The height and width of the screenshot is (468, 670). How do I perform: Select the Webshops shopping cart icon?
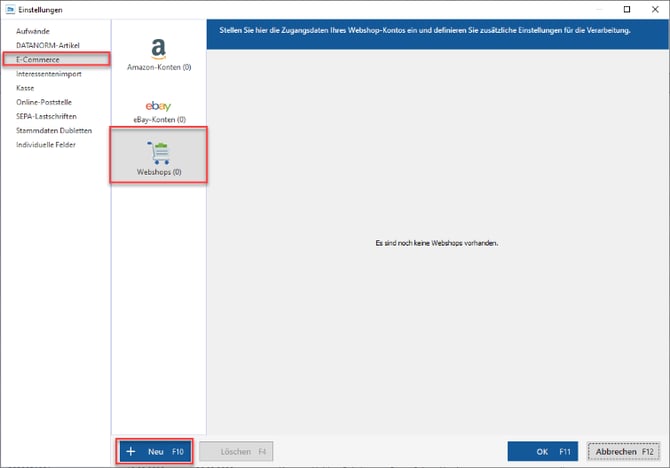[159, 153]
